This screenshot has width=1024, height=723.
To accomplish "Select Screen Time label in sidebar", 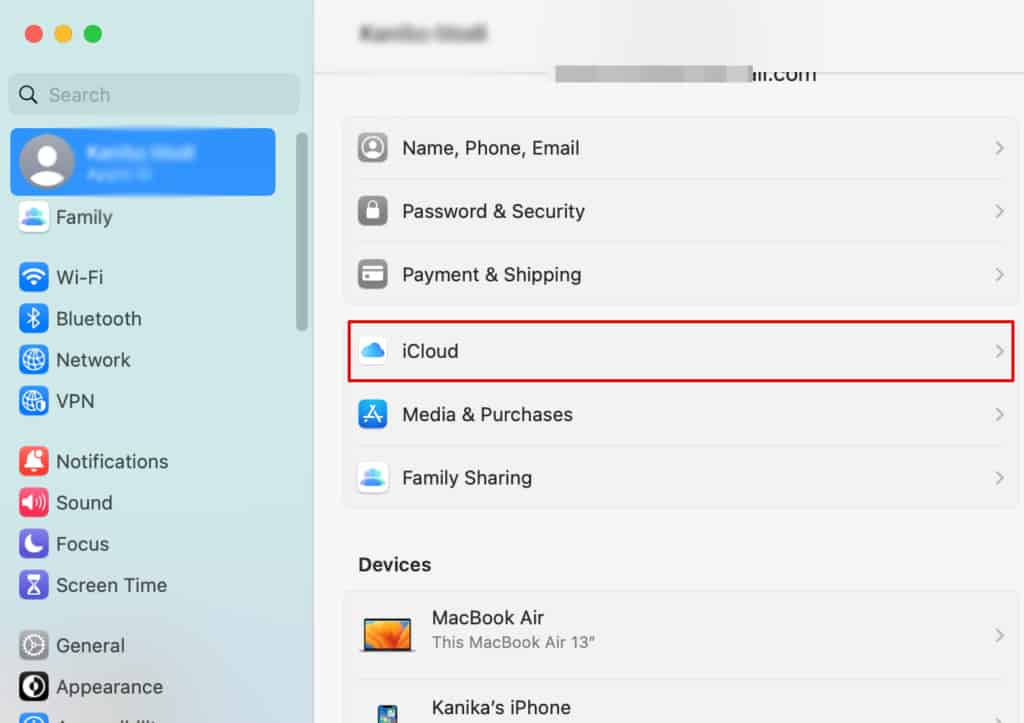I will [112, 585].
